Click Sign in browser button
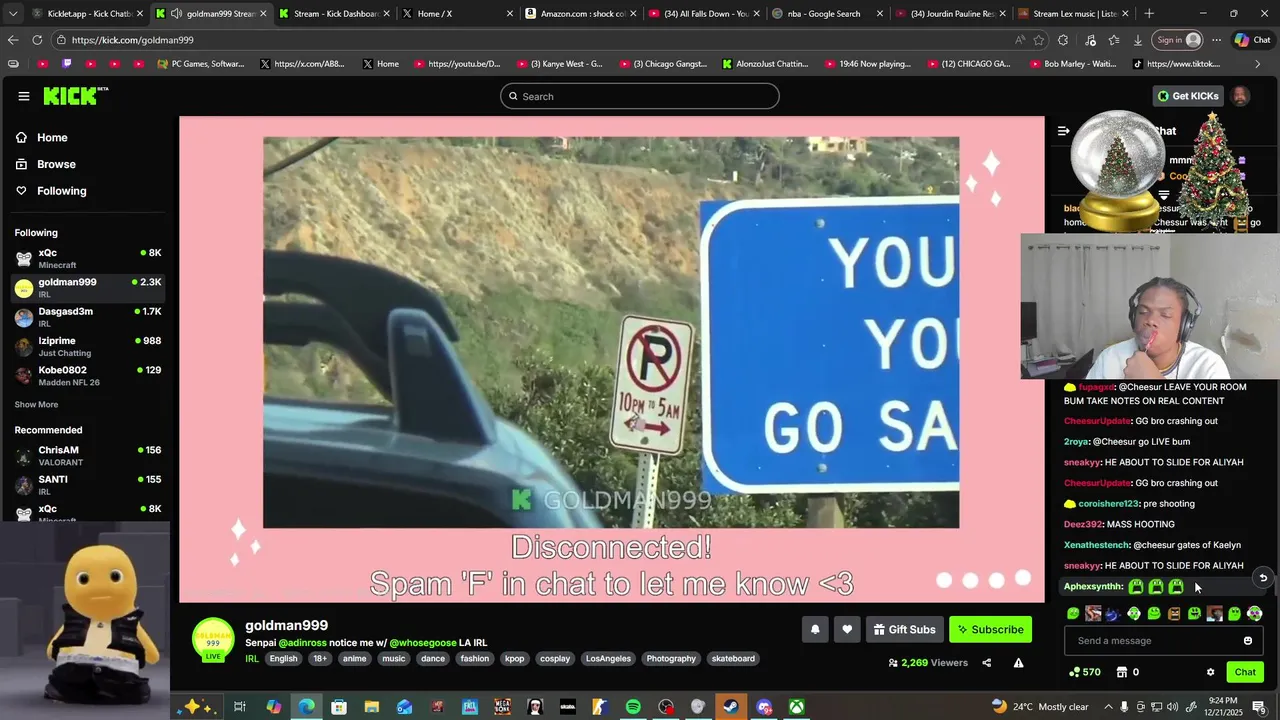The width and height of the screenshot is (1280, 720). pos(1178,40)
